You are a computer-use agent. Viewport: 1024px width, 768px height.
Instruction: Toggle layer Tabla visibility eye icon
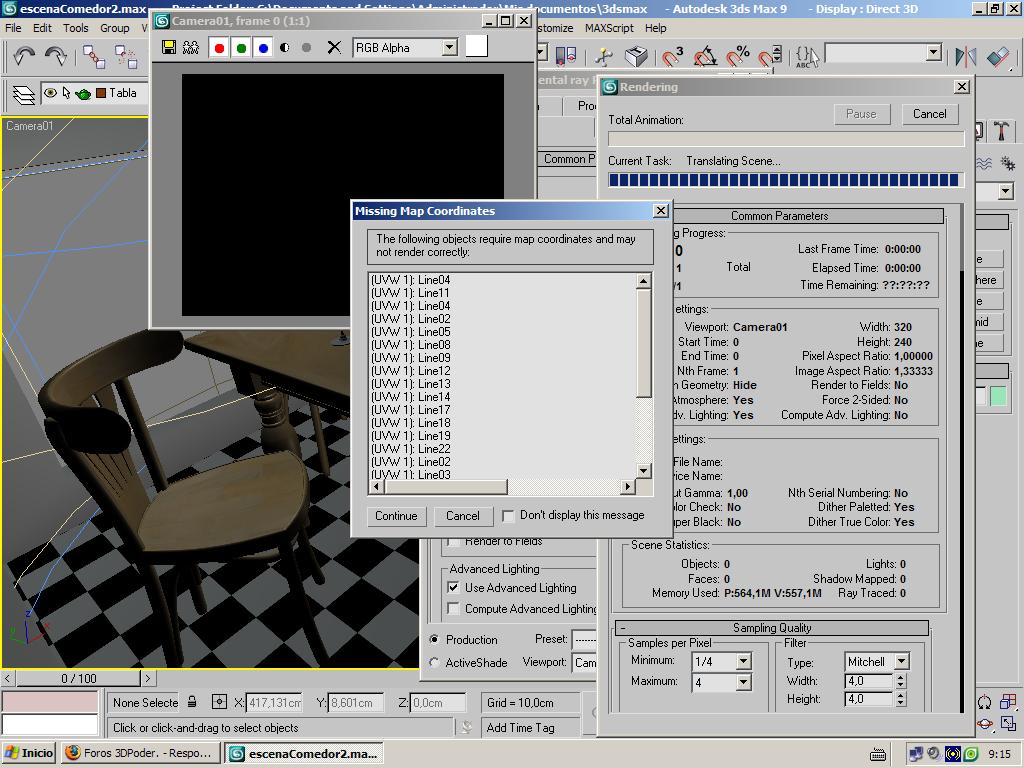click(50, 93)
